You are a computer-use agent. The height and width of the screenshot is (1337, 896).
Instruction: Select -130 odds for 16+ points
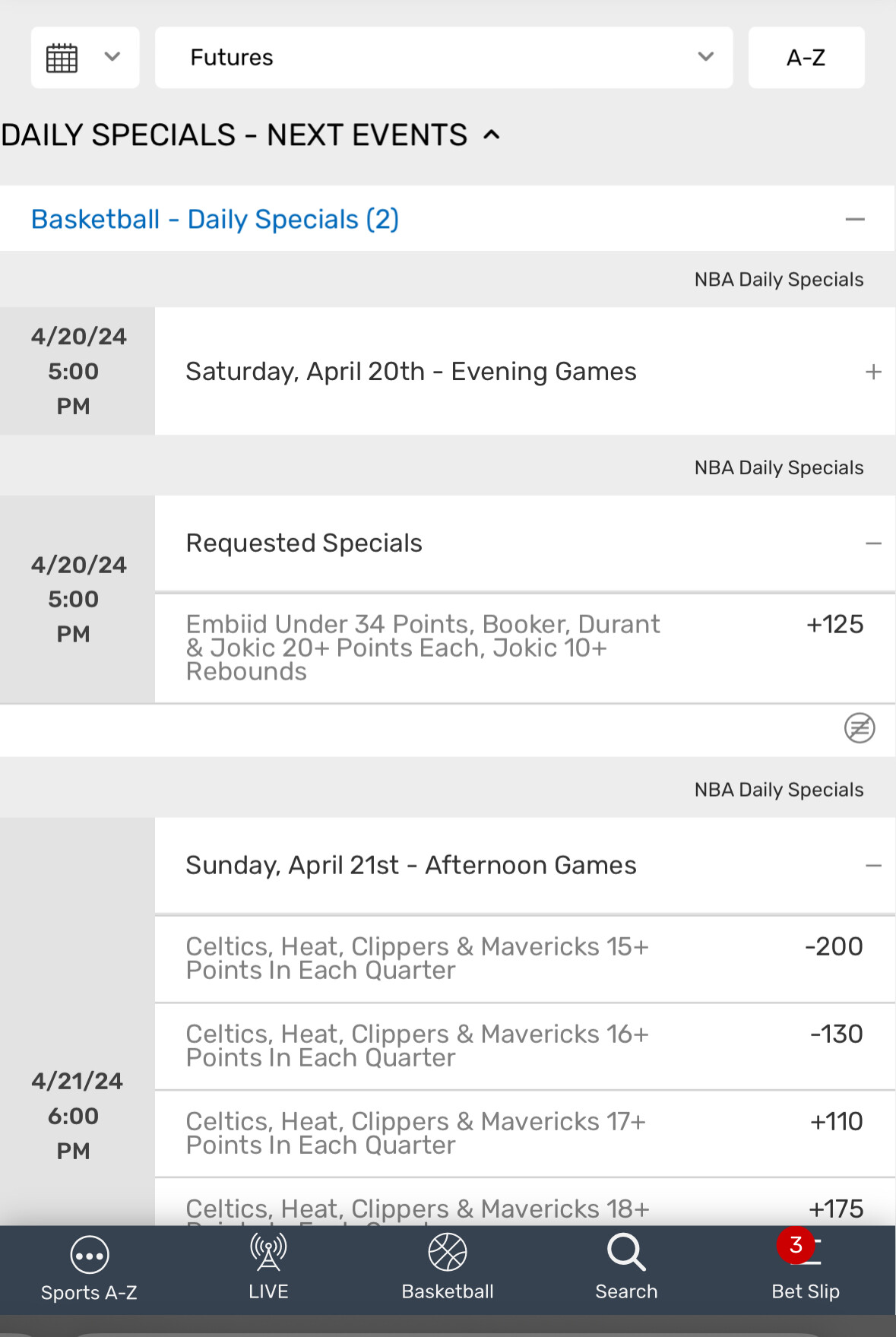836,1034
